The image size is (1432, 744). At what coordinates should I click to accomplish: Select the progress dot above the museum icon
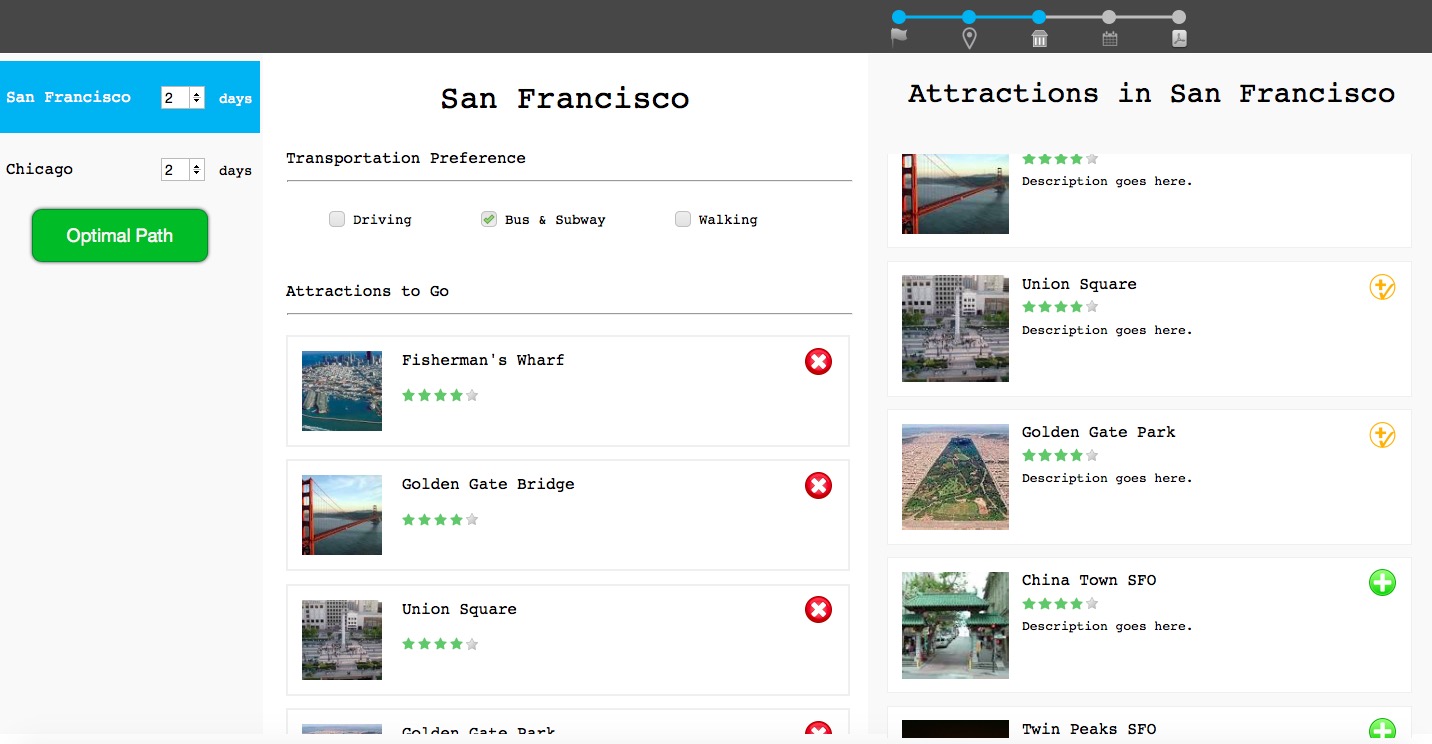[1039, 17]
